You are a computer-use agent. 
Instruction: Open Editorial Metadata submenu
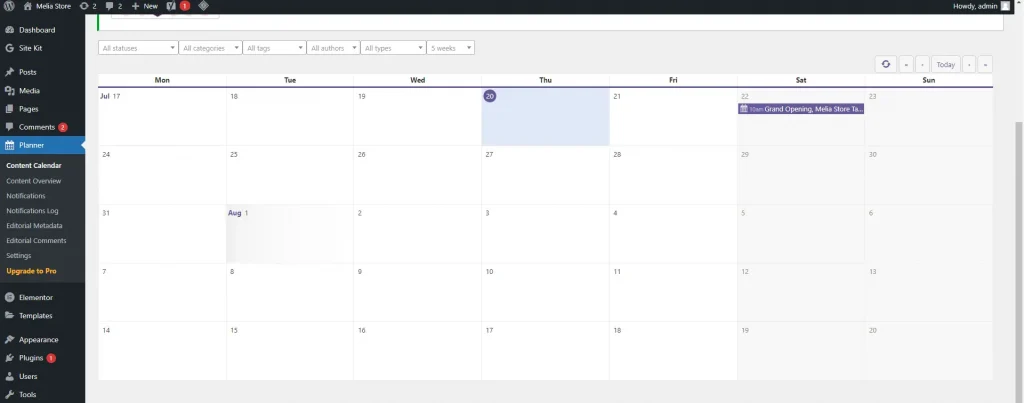pyautogui.click(x=34, y=226)
